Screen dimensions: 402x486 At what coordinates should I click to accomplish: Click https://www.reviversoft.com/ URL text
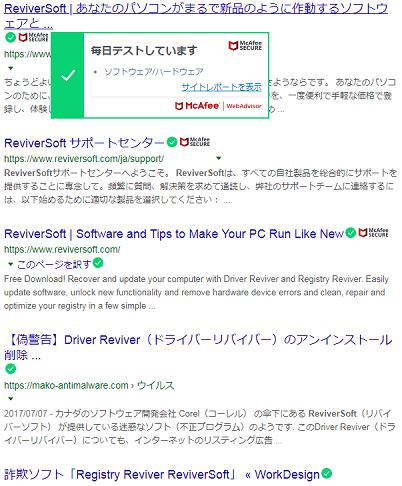click(x=62, y=249)
